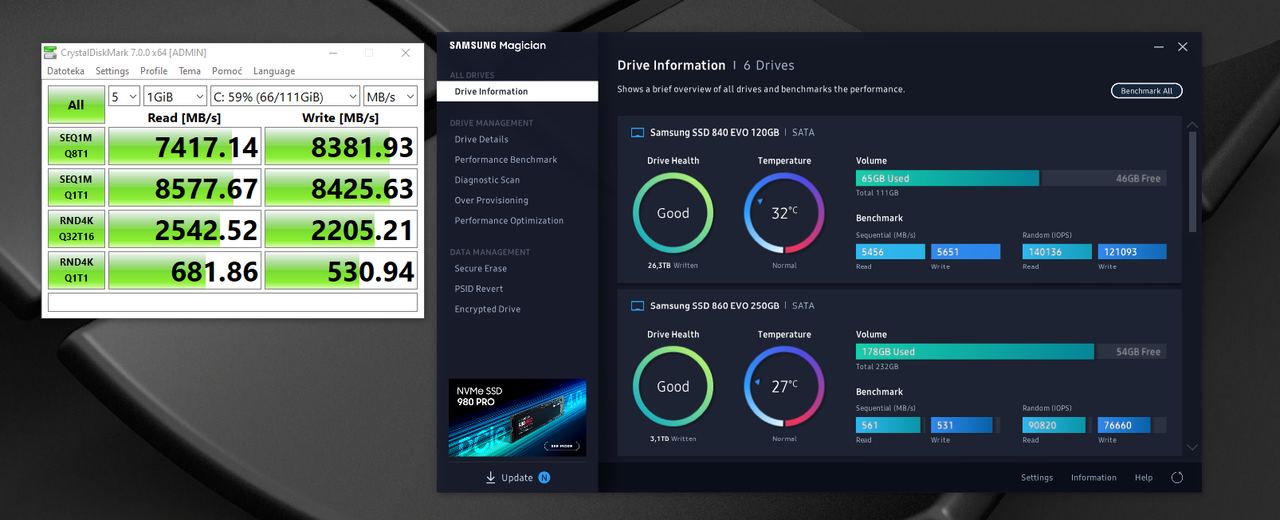
Task: Click the 5456 sequential read value
Action: [x=890, y=252]
